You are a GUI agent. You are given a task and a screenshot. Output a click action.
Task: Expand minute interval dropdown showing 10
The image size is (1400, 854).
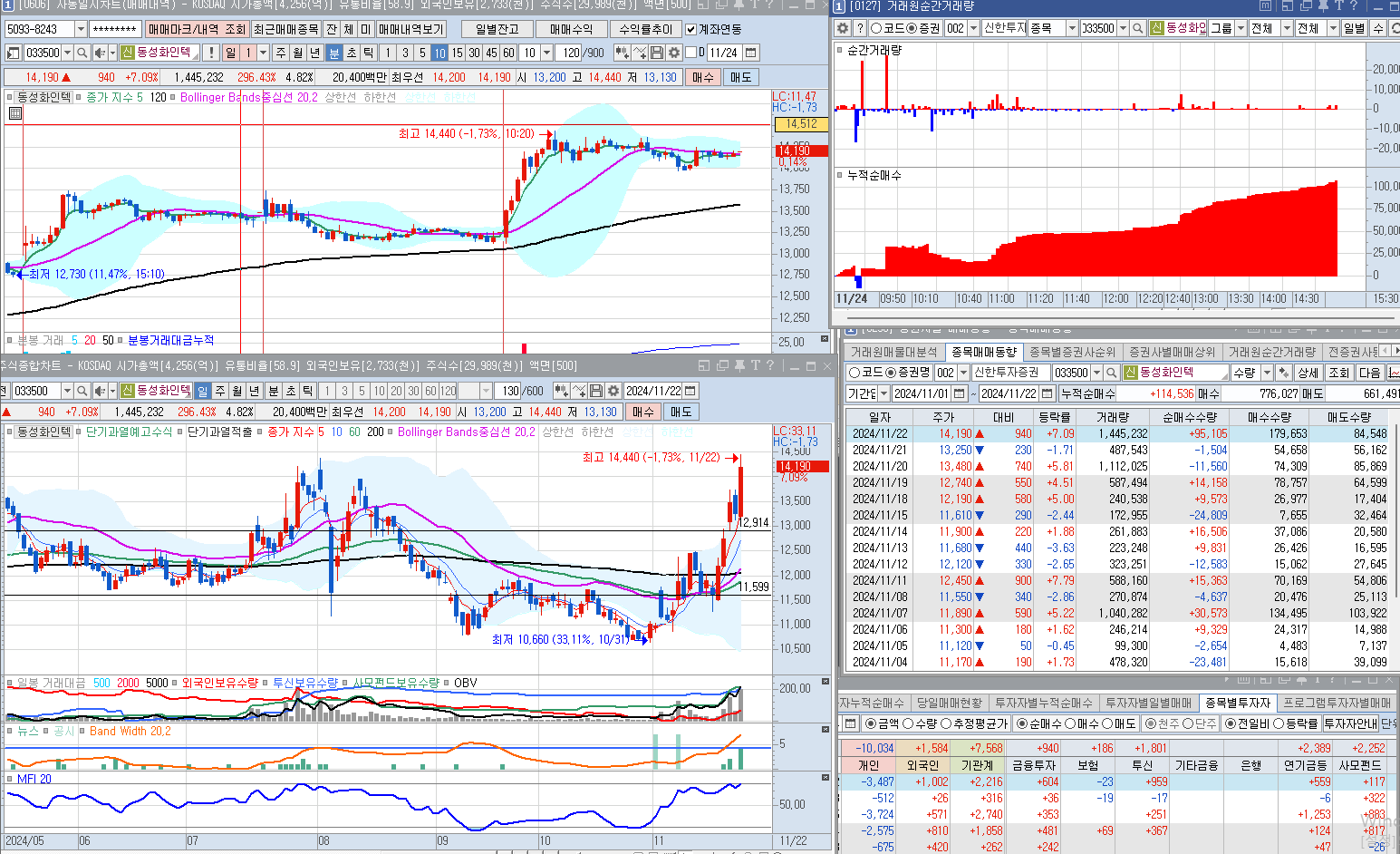pos(546,53)
